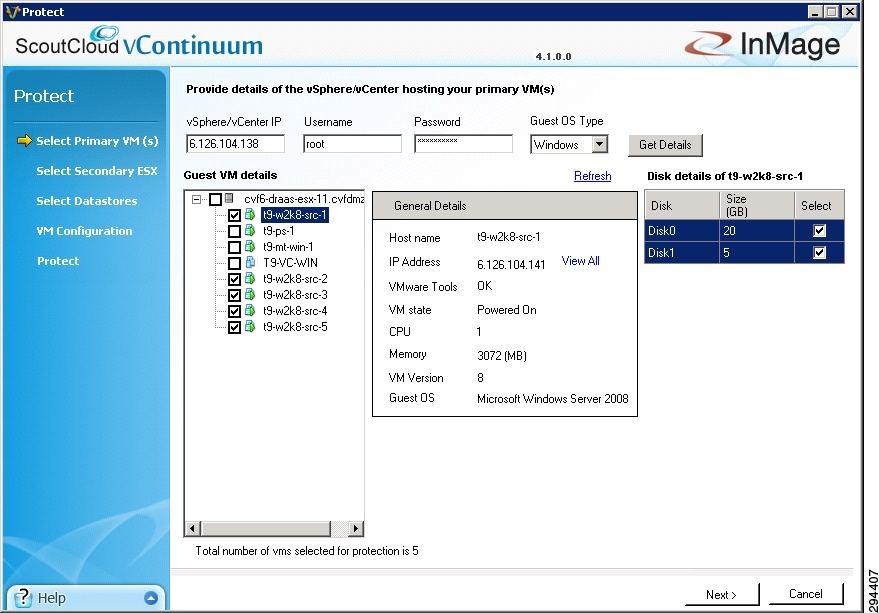Screen dimensions: 879x613
Task: Collapse the cvf6-draas-esx-11 tree node
Action: pyautogui.click(x=196, y=199)
